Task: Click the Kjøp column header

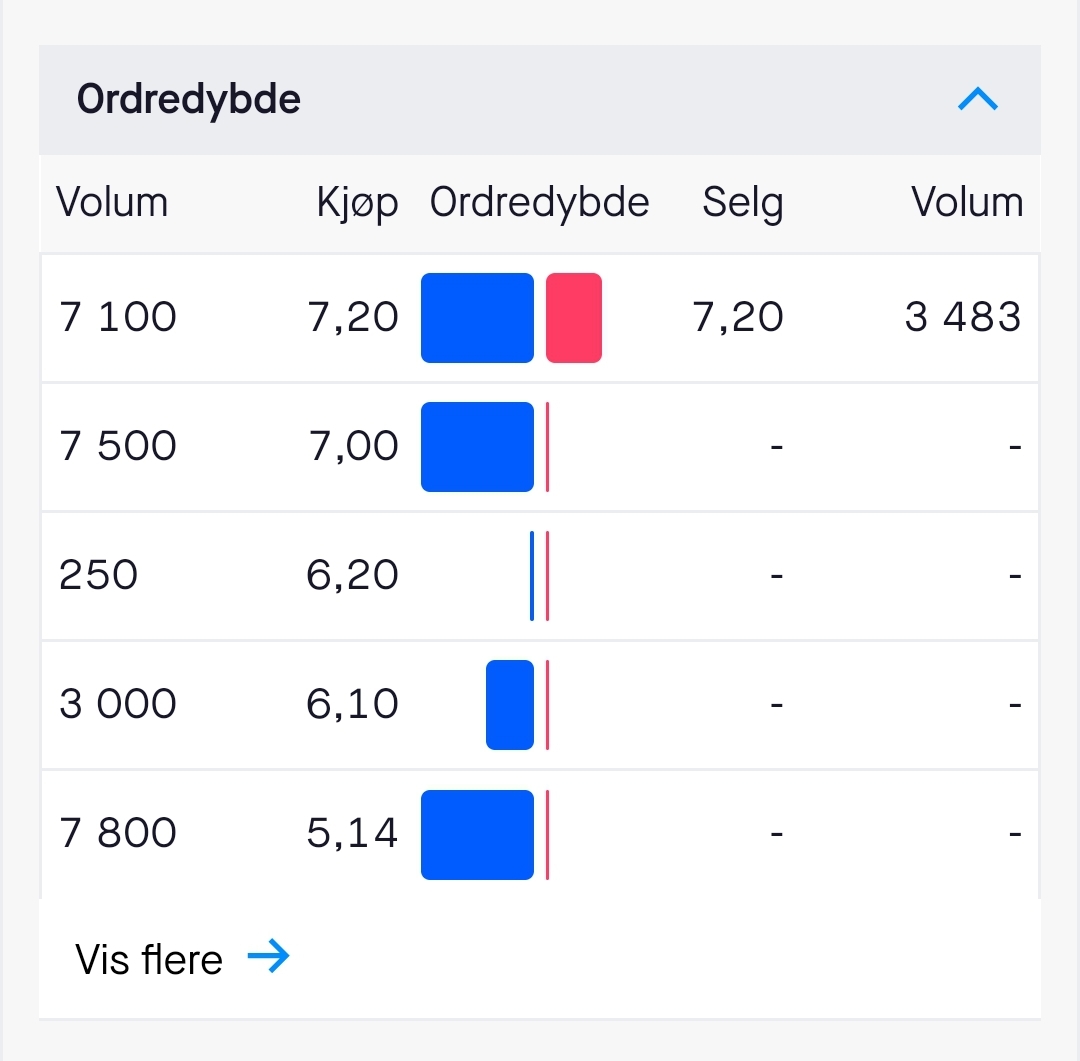Action: click(x=357, y=203)
